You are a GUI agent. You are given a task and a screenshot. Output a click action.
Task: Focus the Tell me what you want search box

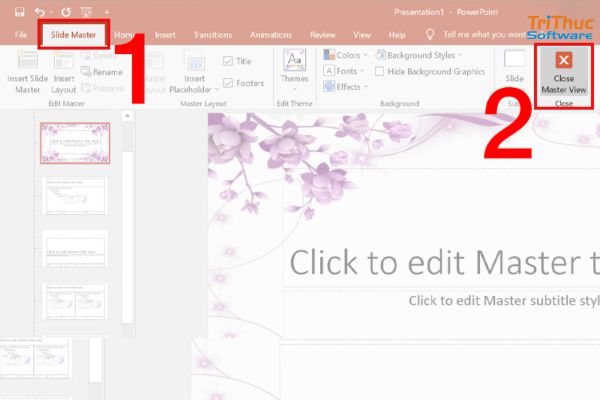pos(484,35)
